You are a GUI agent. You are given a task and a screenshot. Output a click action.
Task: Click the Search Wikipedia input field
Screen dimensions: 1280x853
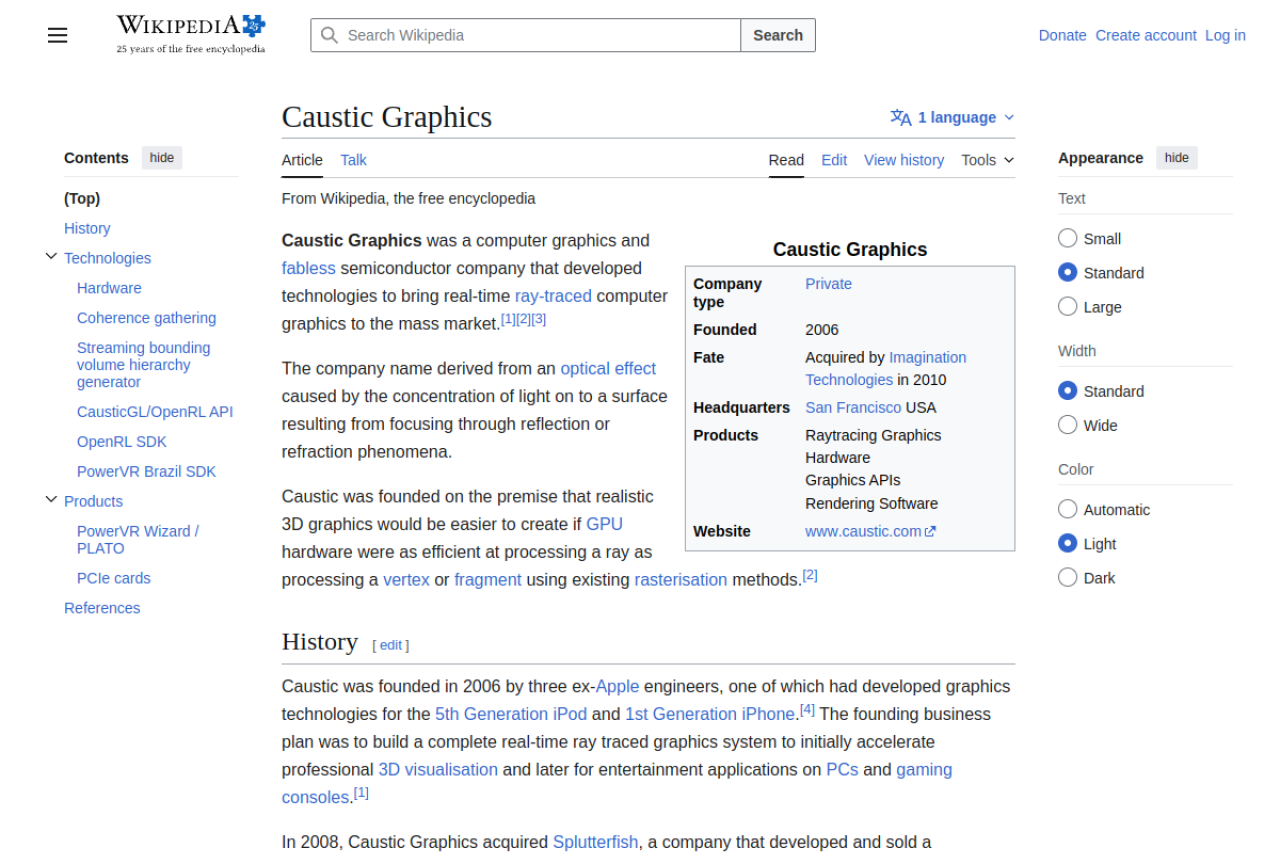pos(525,35)
